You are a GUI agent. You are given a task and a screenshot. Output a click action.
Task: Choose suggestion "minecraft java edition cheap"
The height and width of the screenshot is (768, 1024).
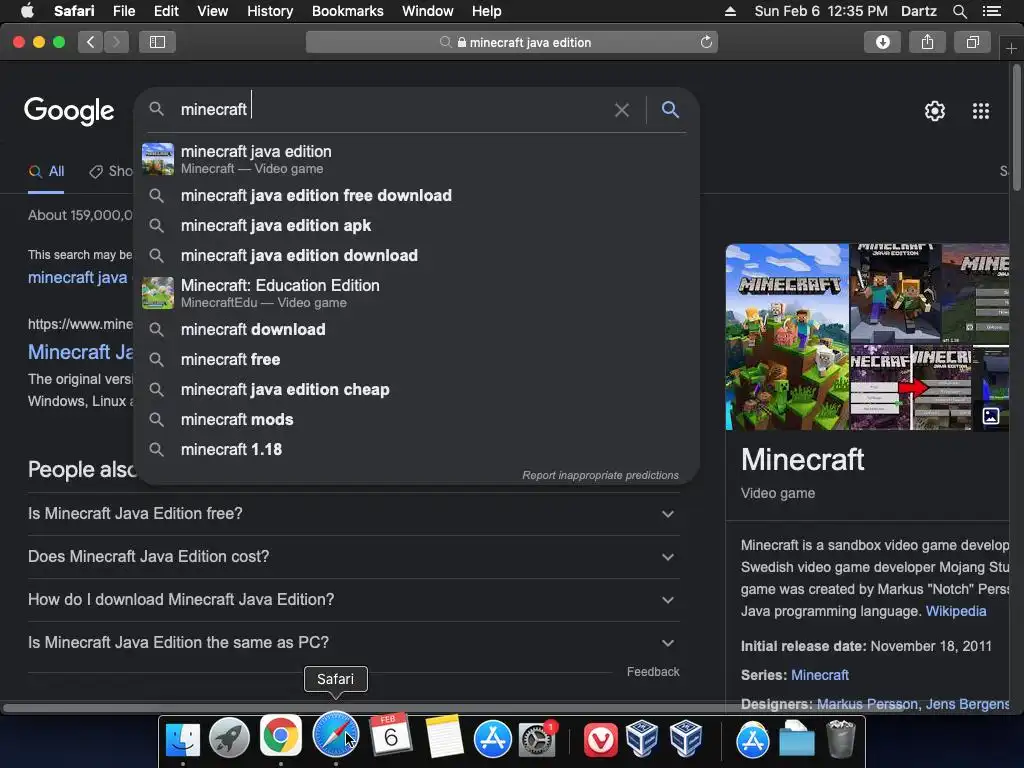[417, 389]
